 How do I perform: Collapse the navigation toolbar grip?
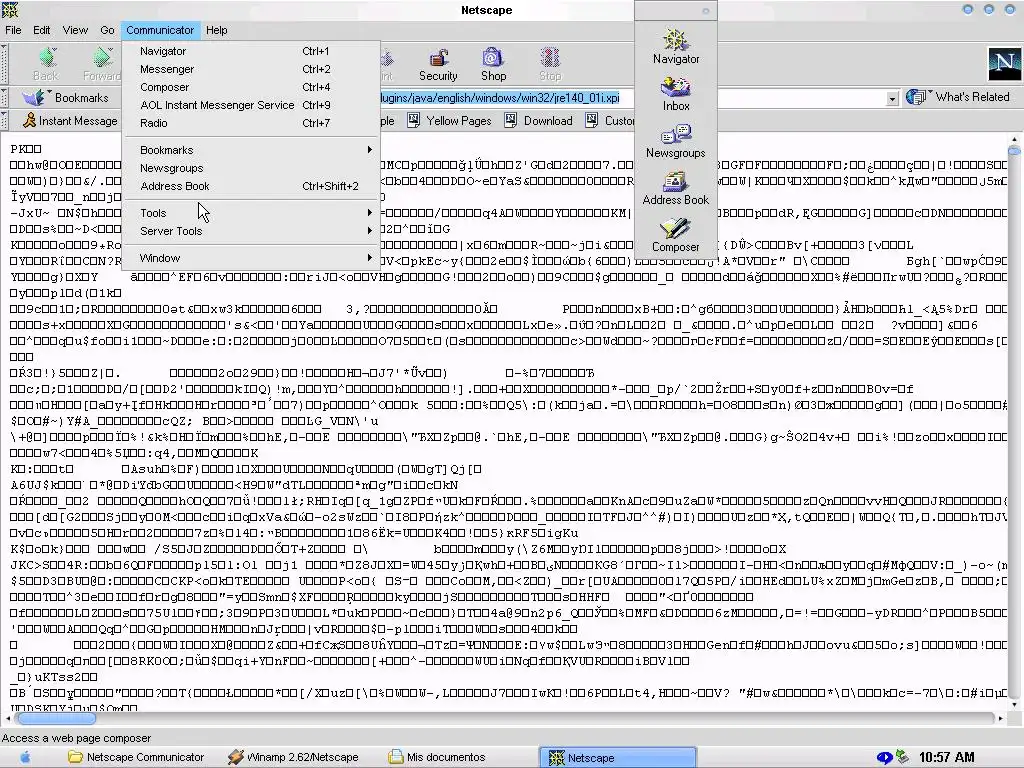point(4,63)
